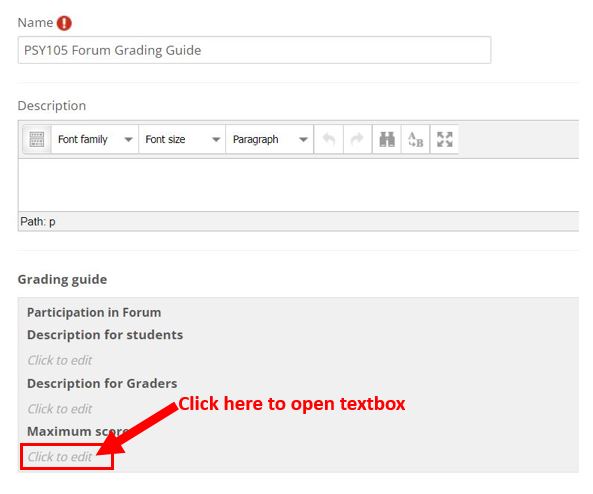Click the Font size dropdown arrow

(x=216, y=140)
